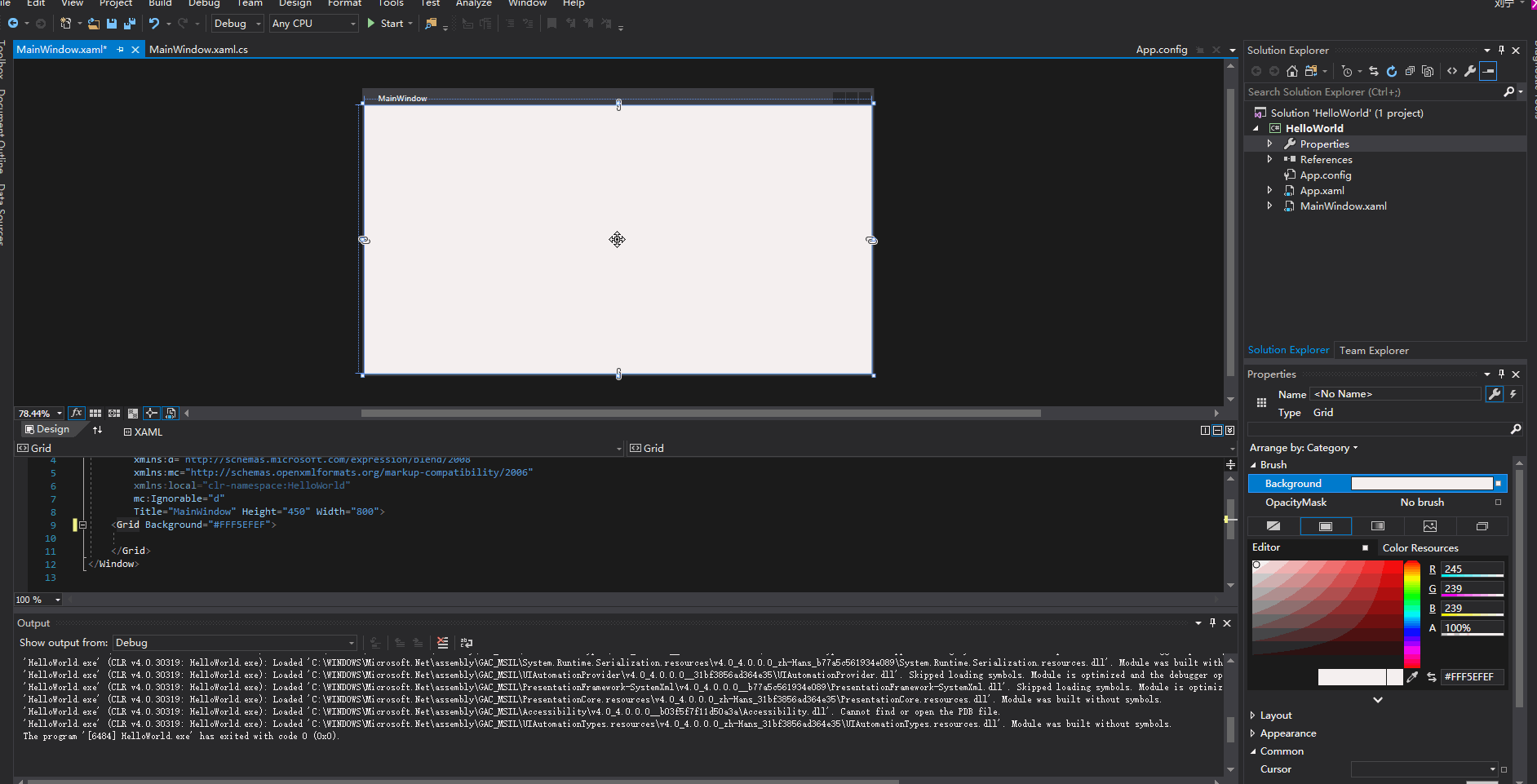
Task: Toggle snap to gridlines in designer
Action: [114, 414]
